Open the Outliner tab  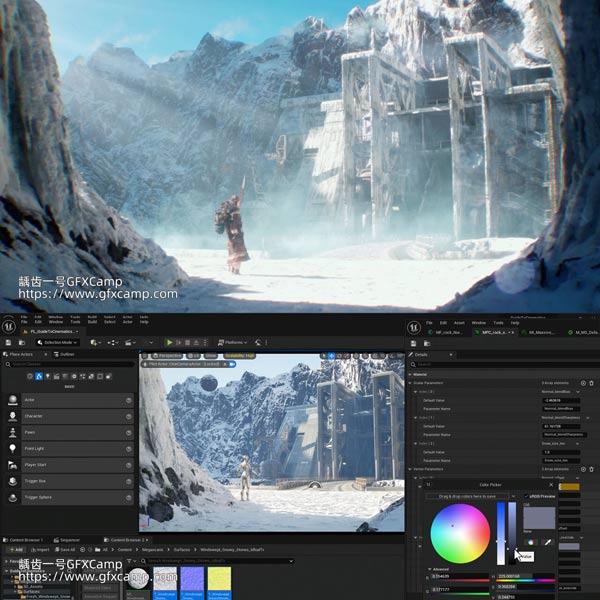point(64,354)
